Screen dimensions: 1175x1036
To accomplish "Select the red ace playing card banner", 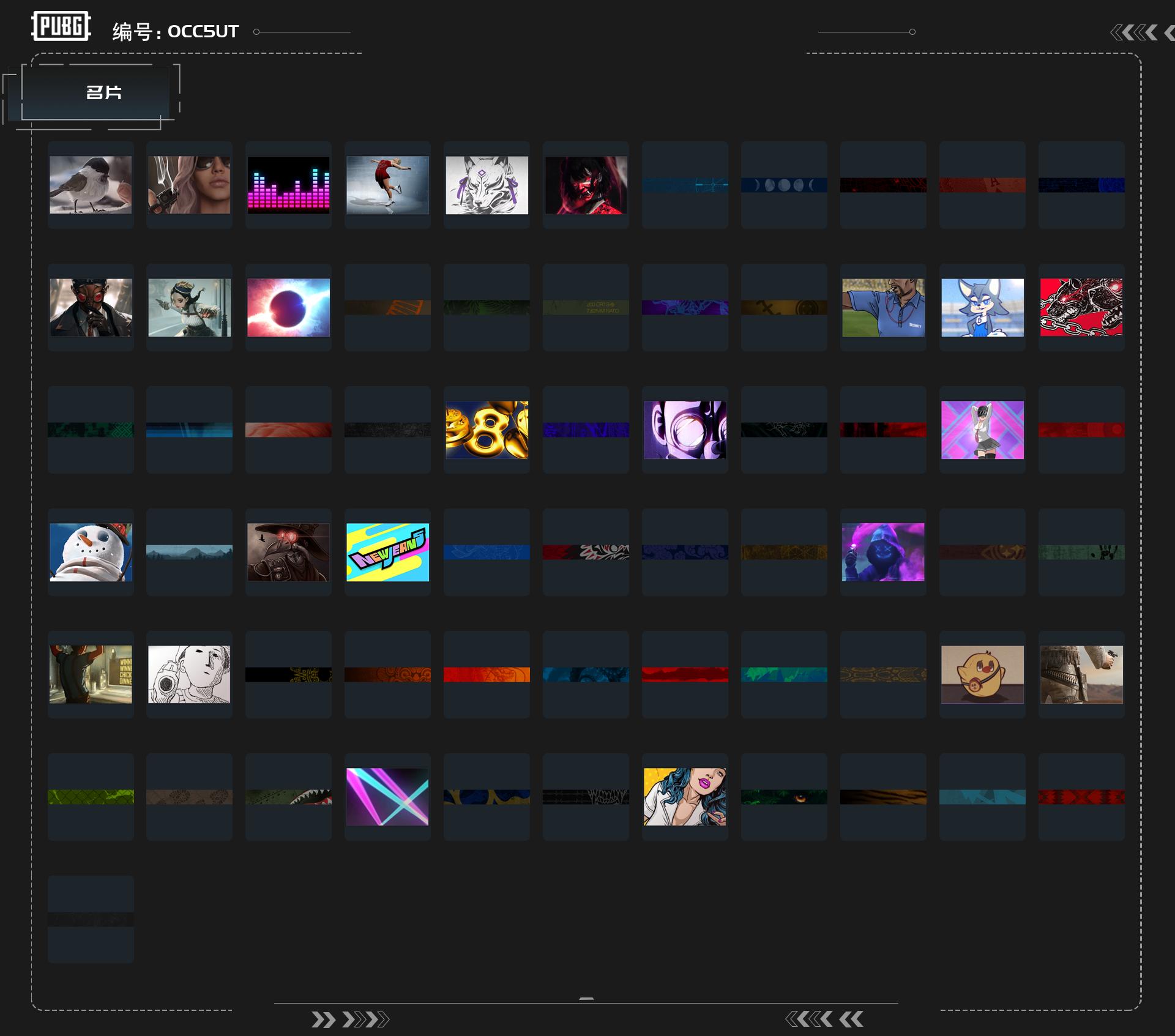I will coord(983,185).
